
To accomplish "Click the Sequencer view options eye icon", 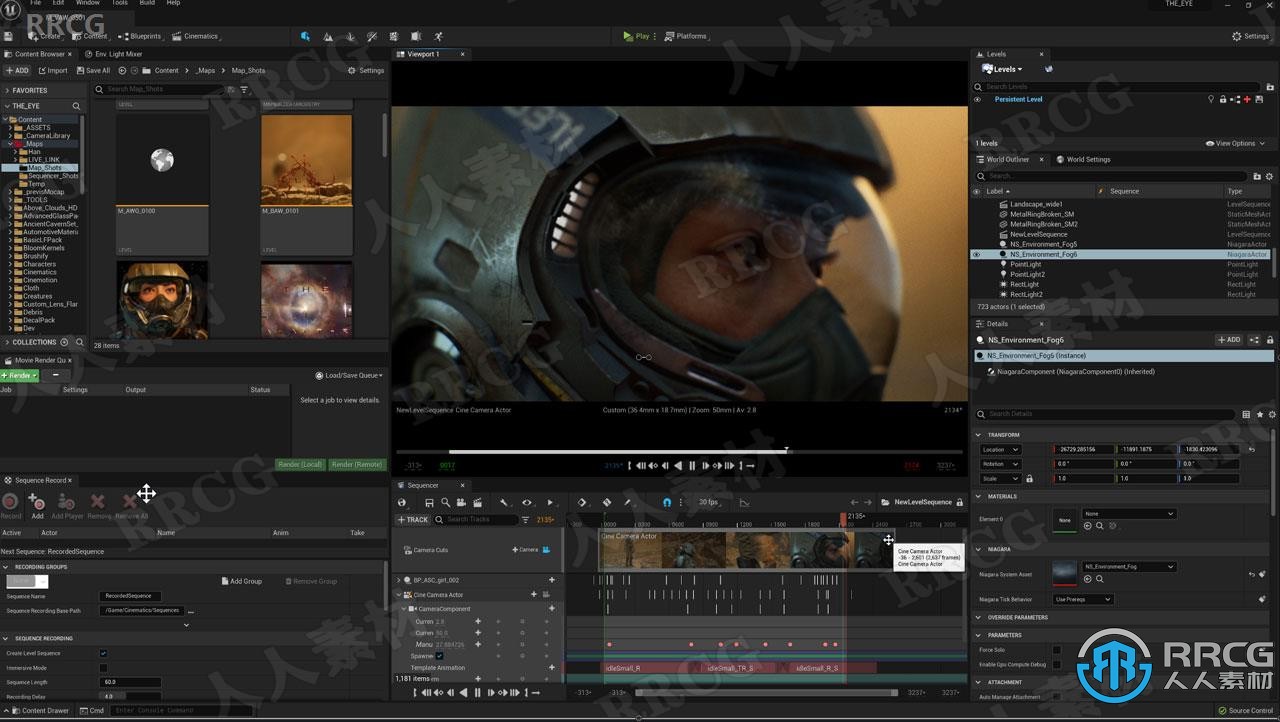I will pos(526,502).
